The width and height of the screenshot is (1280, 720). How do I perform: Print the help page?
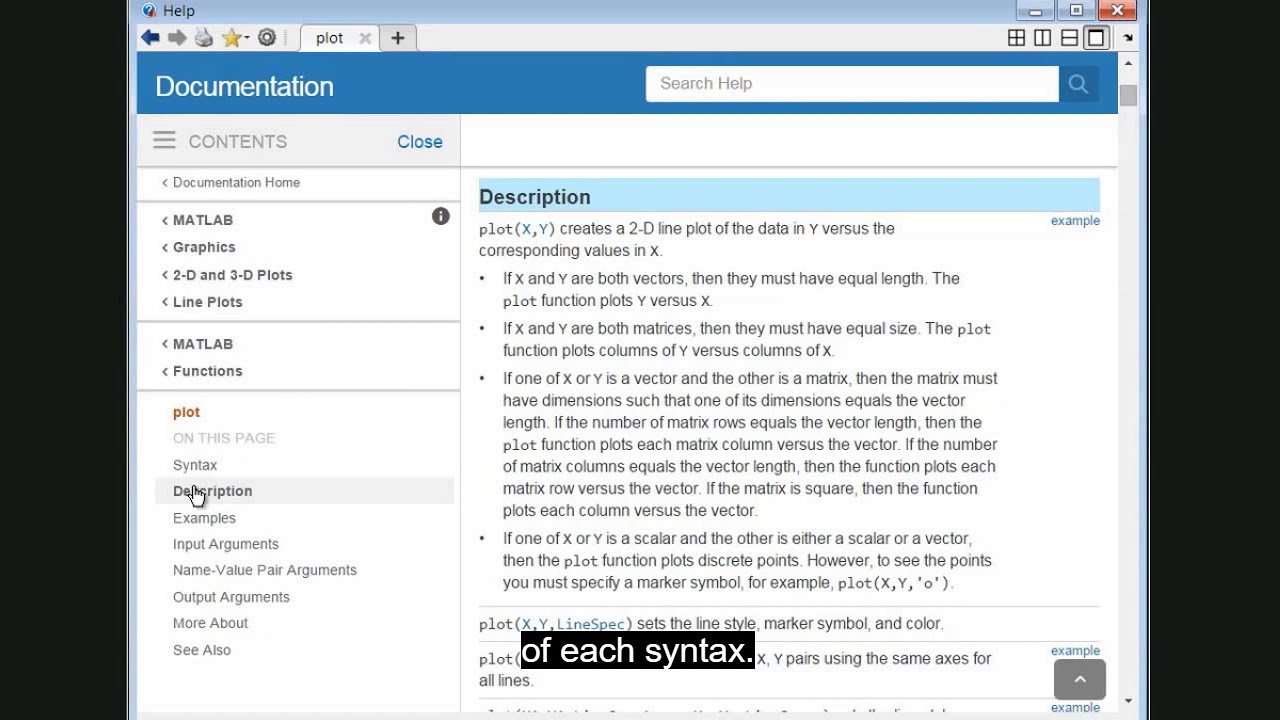click(204, 38)
